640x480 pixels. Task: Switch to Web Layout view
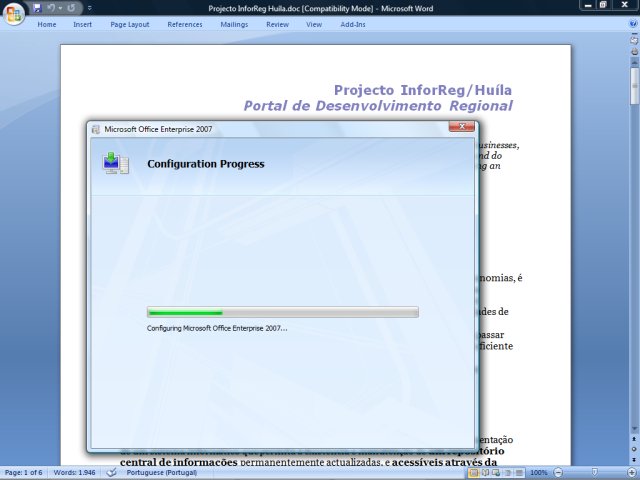tap(496, 473)
